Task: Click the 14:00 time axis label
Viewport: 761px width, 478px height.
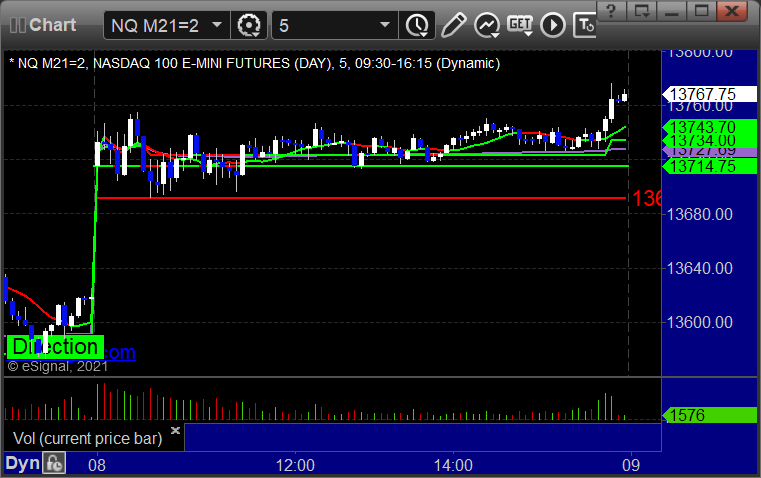Action: pyautogui.click(x=453, y=465)
